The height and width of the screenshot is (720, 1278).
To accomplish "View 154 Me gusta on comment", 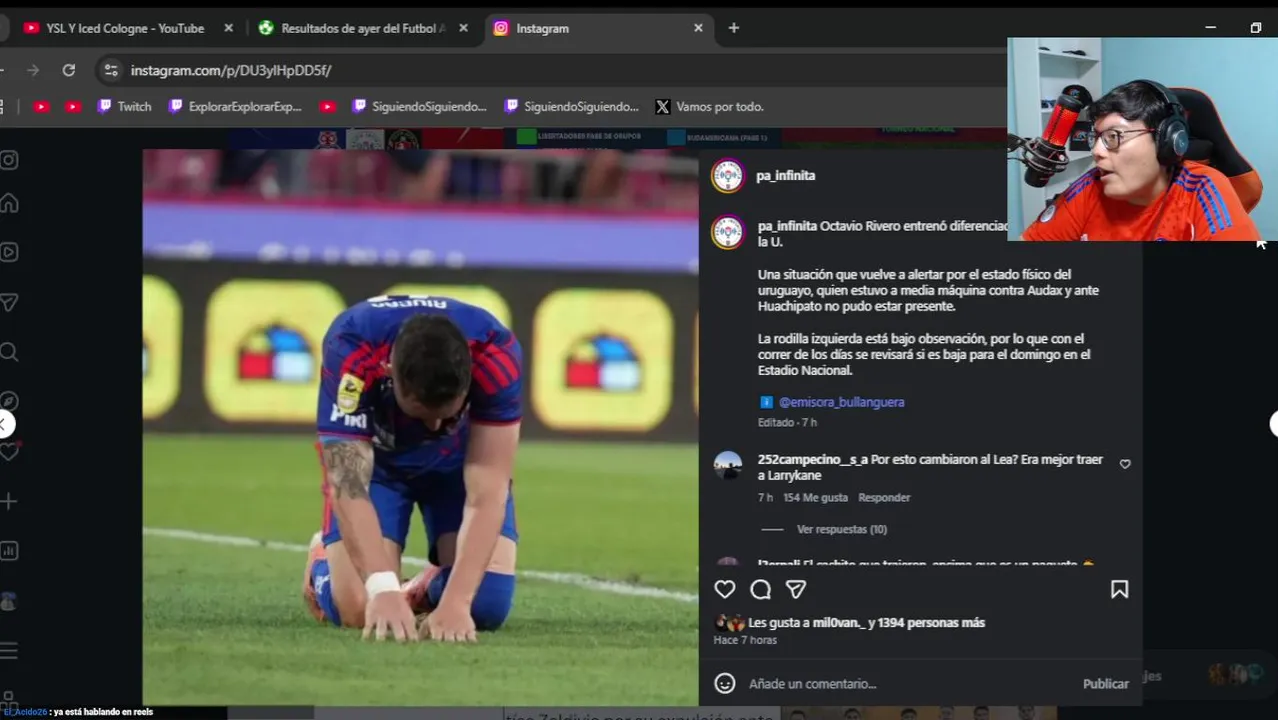I will (x=815, y=497).
